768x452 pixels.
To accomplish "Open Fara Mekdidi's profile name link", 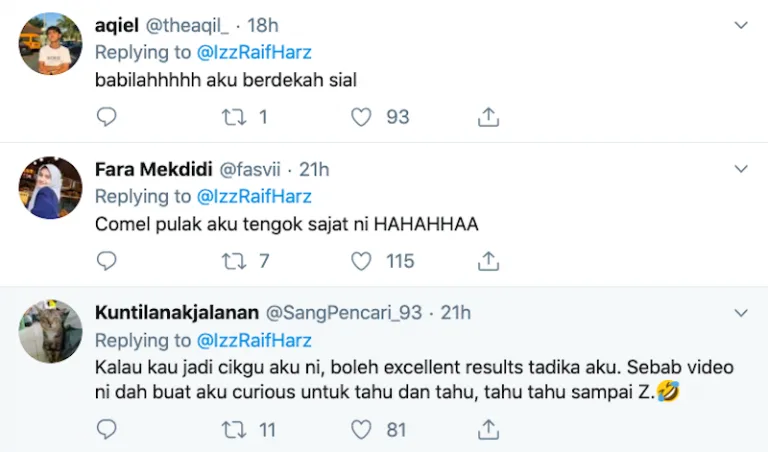I will tap(146, 169).
